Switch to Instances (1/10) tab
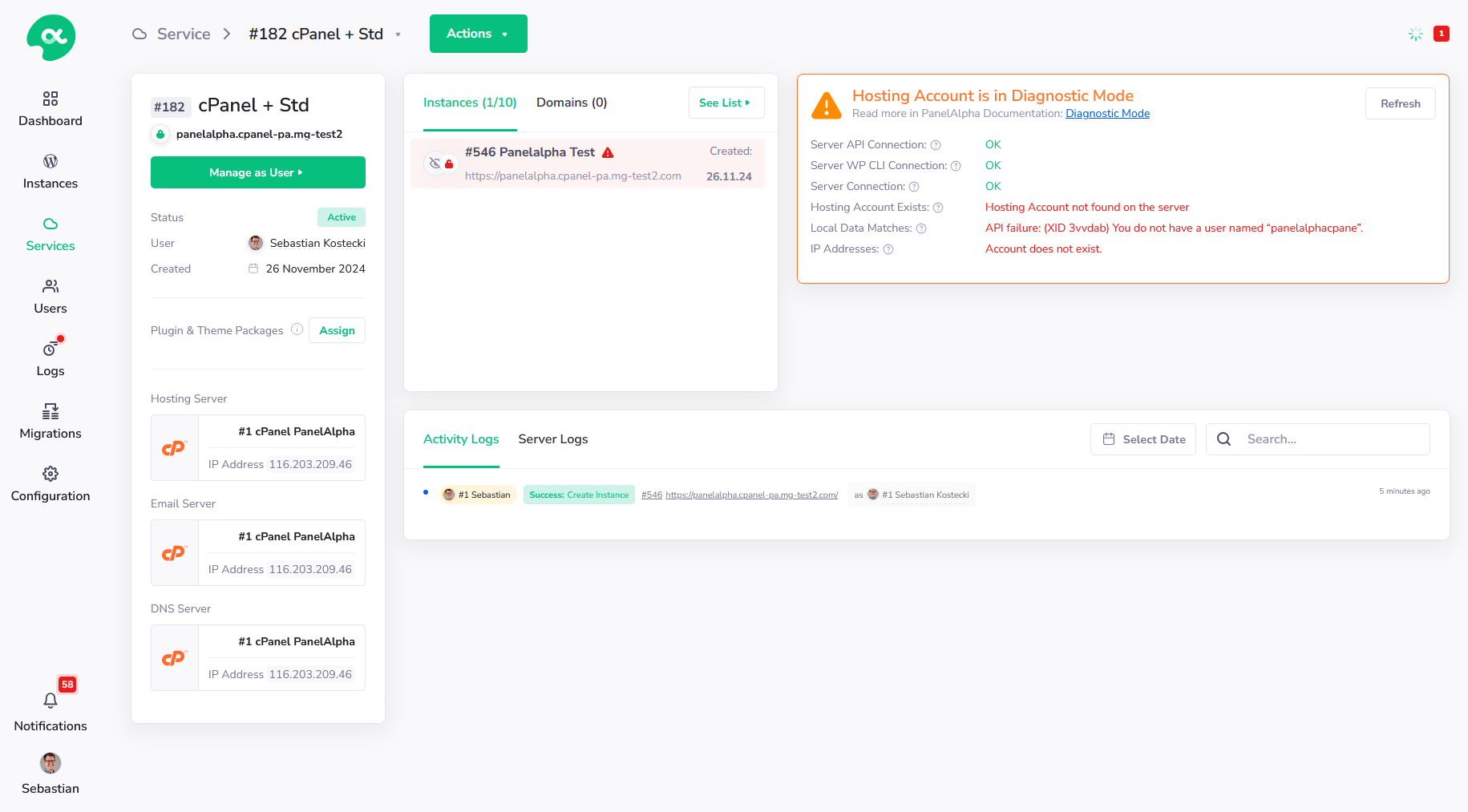Viewport: 1468px width, 812px height. pyautogui.click(x=470, y=103)
